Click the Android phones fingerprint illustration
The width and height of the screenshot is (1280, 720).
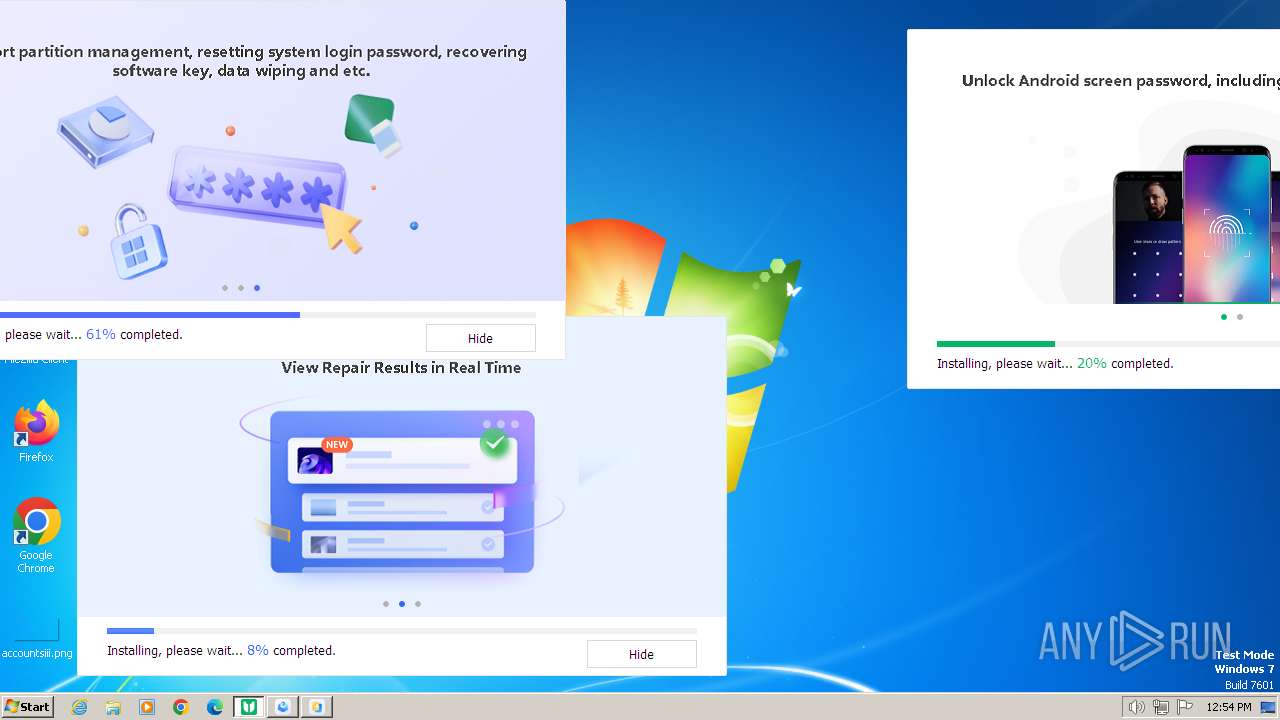pyautogui.click(x=1197, y=225)
